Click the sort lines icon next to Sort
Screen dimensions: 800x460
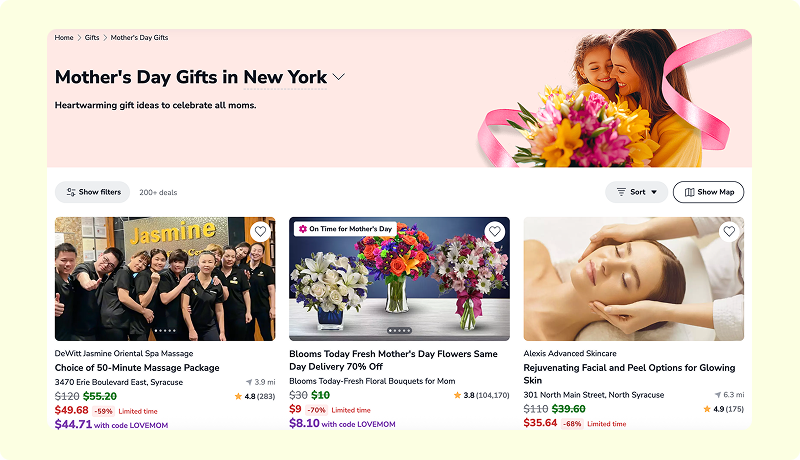coord(621,192)
